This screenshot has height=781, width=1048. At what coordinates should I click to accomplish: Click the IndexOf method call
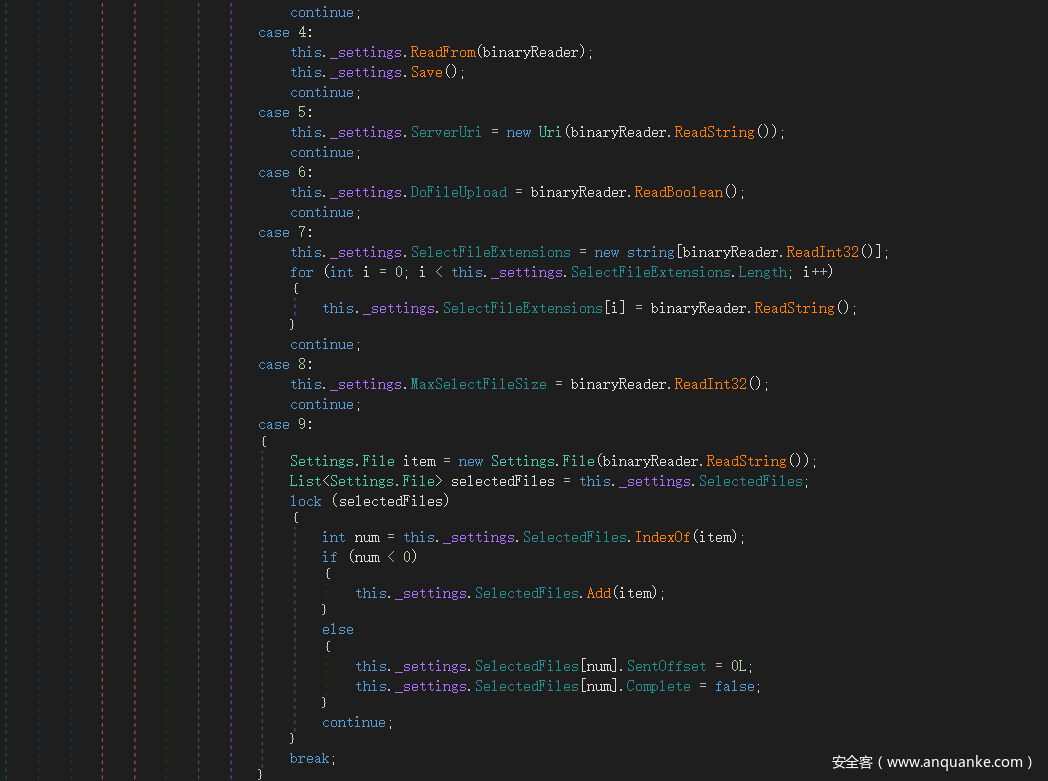click(x=662, y=537)
